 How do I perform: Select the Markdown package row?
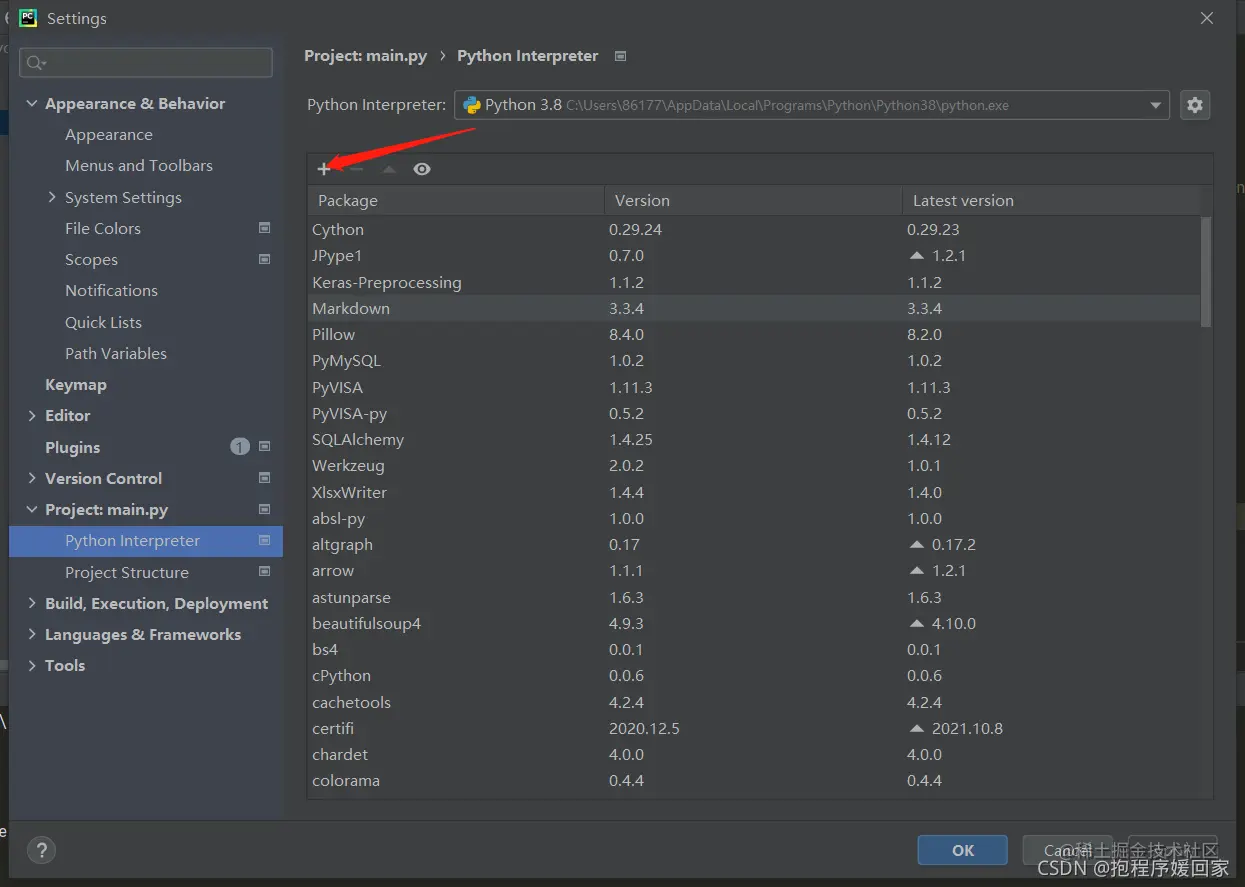[x=755, y=308]
